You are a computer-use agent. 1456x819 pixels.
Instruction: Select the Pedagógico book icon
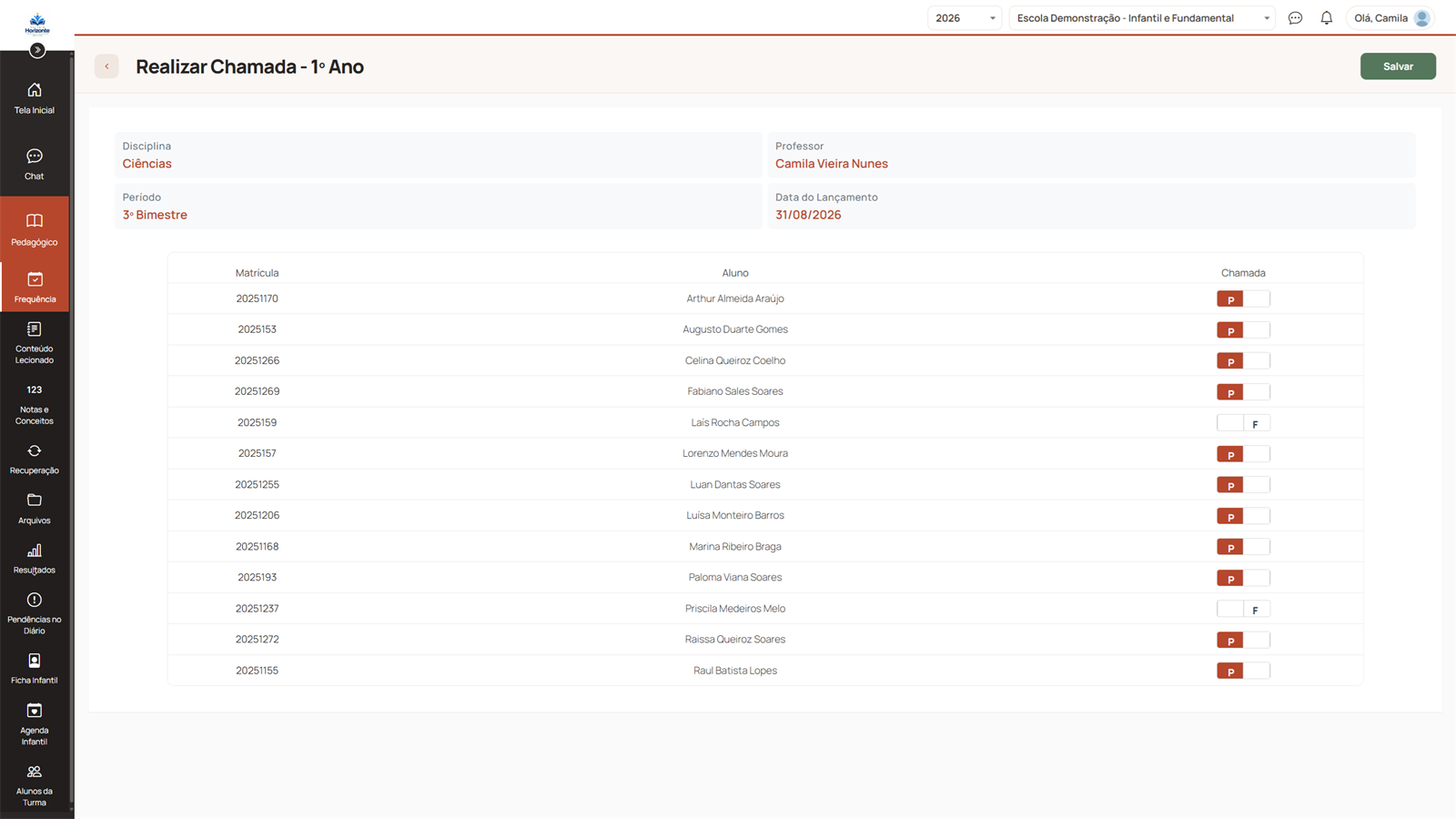coord(35,221)
